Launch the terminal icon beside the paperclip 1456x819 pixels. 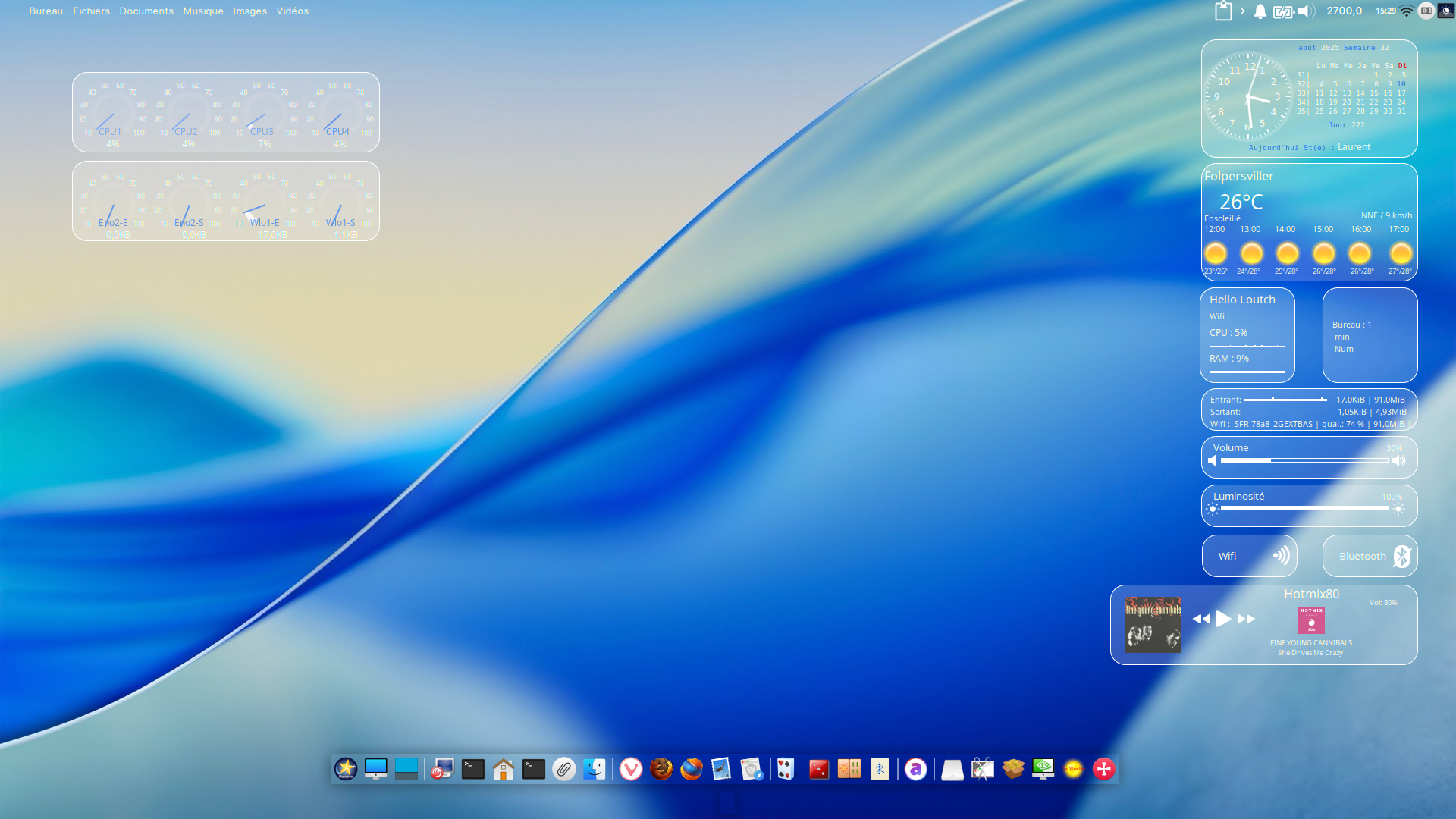point(534,769)
